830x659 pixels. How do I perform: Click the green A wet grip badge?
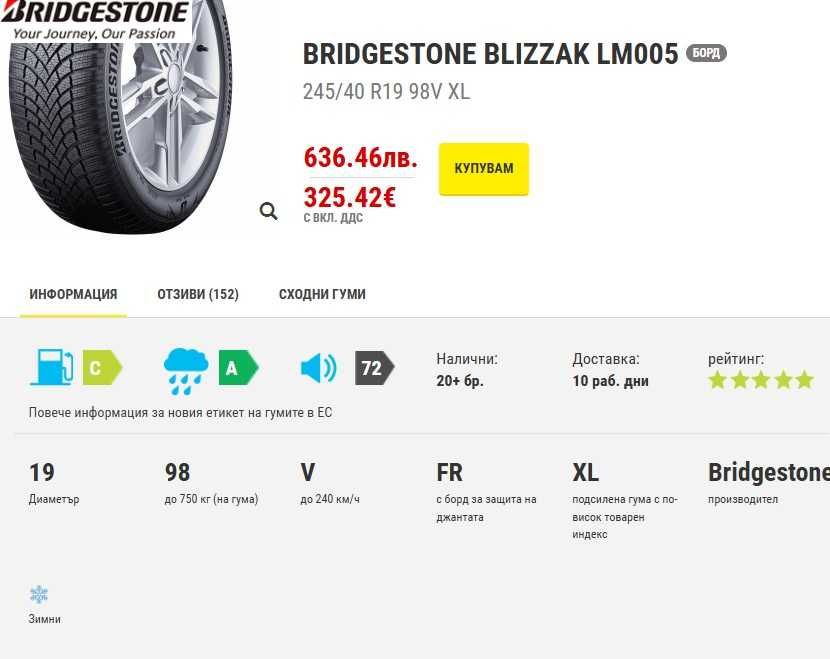coord(237,368)
